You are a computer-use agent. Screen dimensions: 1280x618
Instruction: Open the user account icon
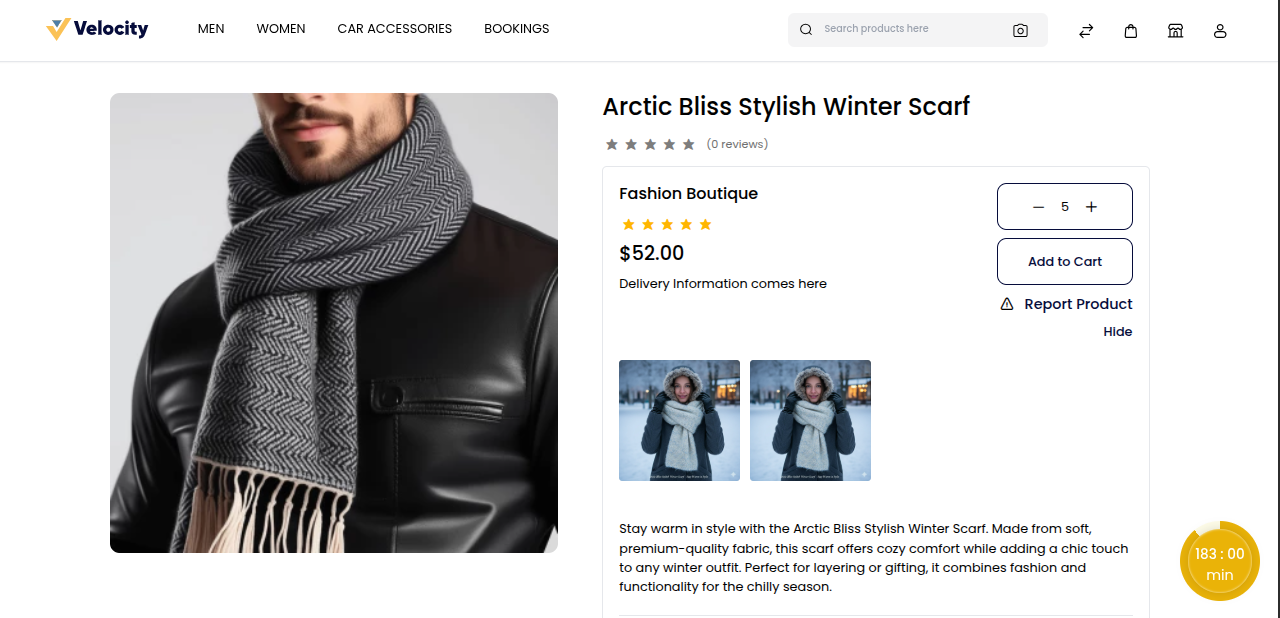[x=1220, y=31]
